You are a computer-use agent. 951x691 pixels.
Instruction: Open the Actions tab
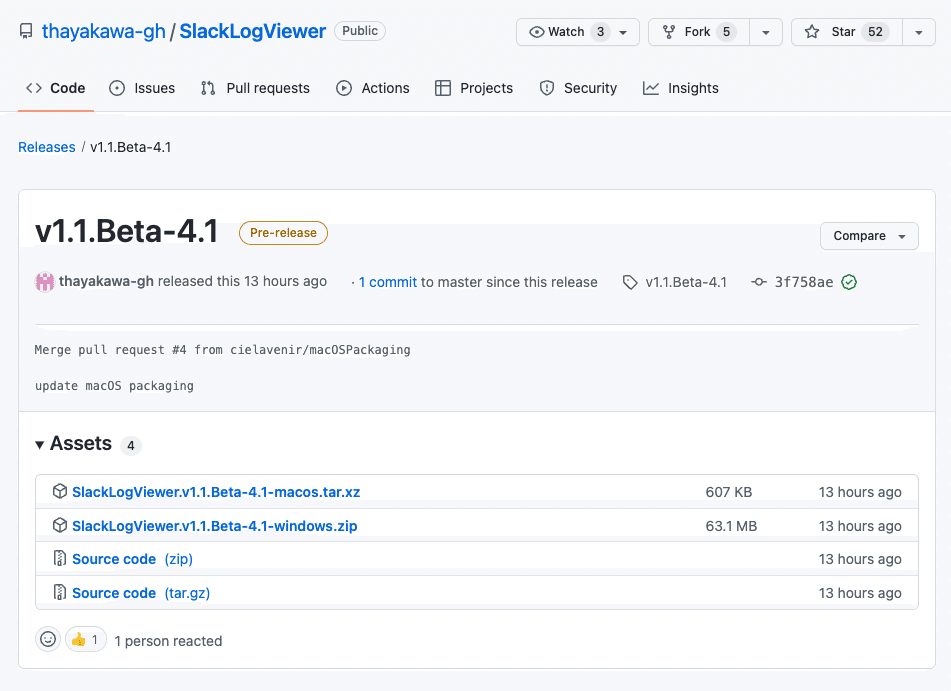point(373,88)
